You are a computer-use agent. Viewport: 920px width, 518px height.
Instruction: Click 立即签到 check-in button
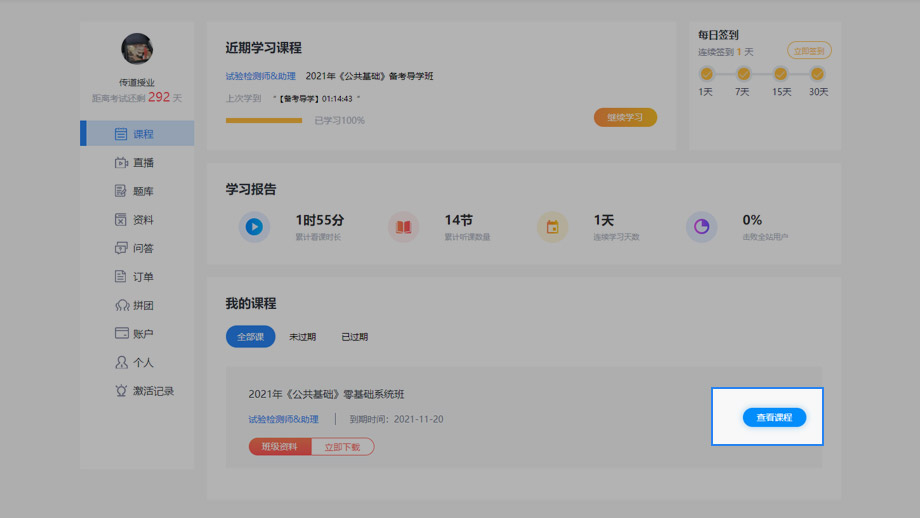click(x=809, y=51)
